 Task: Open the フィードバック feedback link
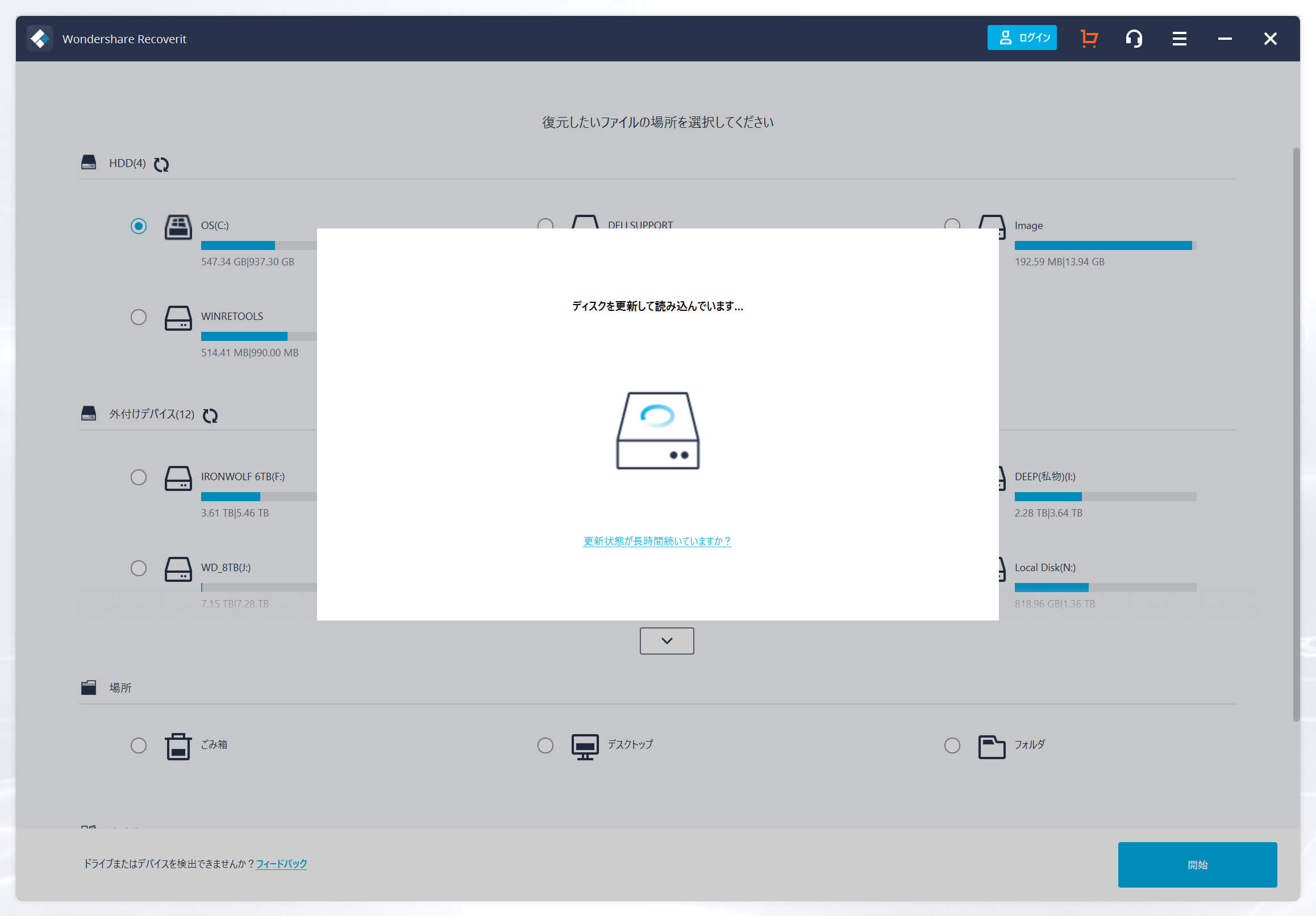[281, 864]
